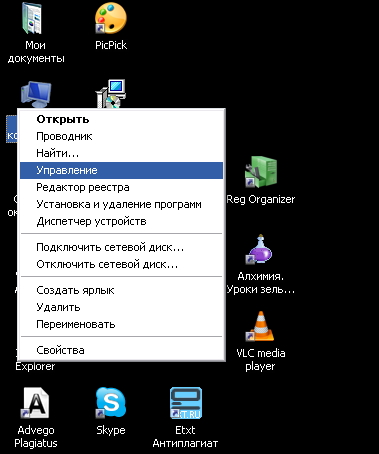Choose Подключить сетевой диск...
This screenshot has width=379, height=454.
click(x=121, y=247)
